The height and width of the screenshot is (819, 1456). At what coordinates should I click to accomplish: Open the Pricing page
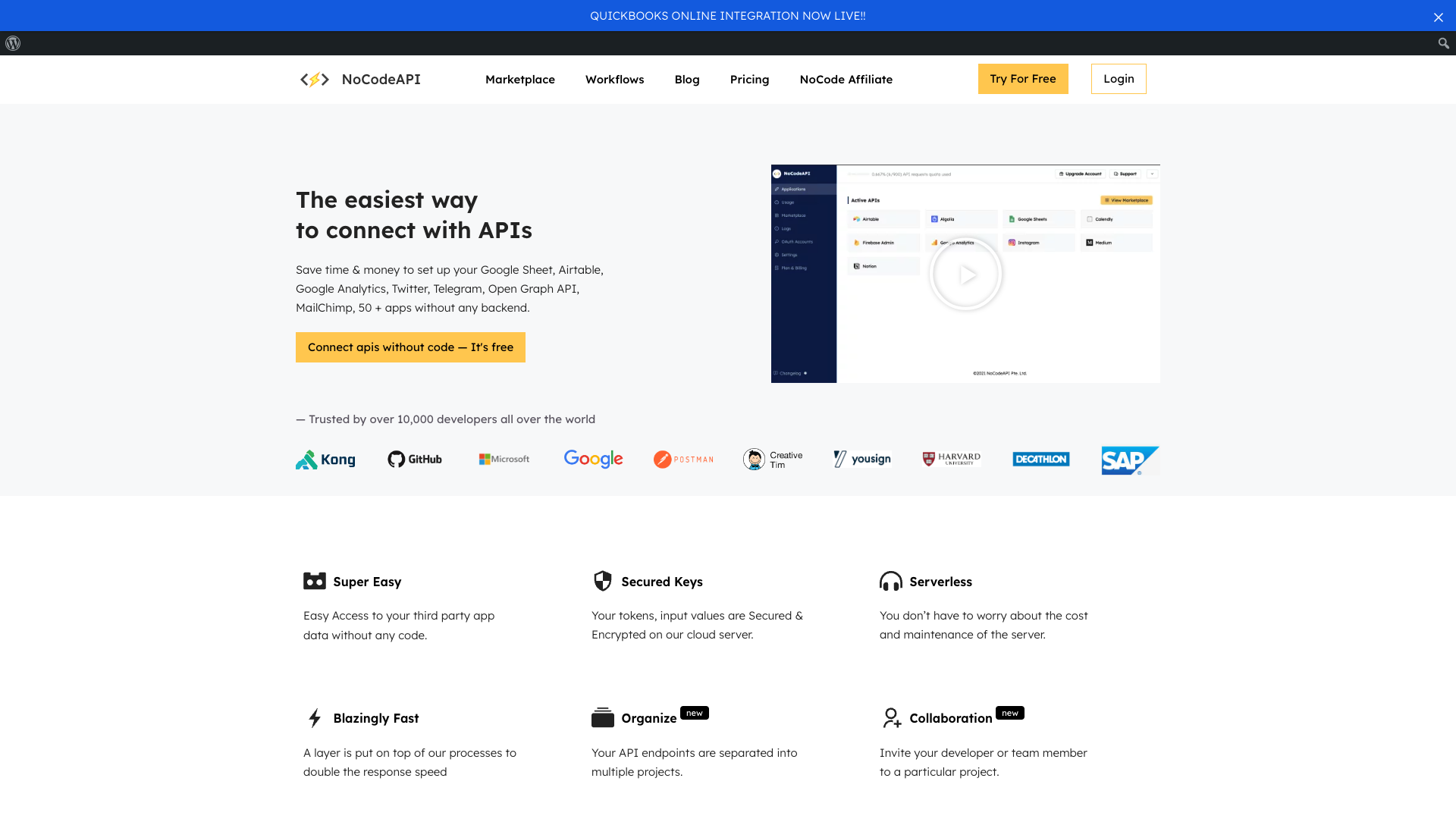(x=749, y=80)
